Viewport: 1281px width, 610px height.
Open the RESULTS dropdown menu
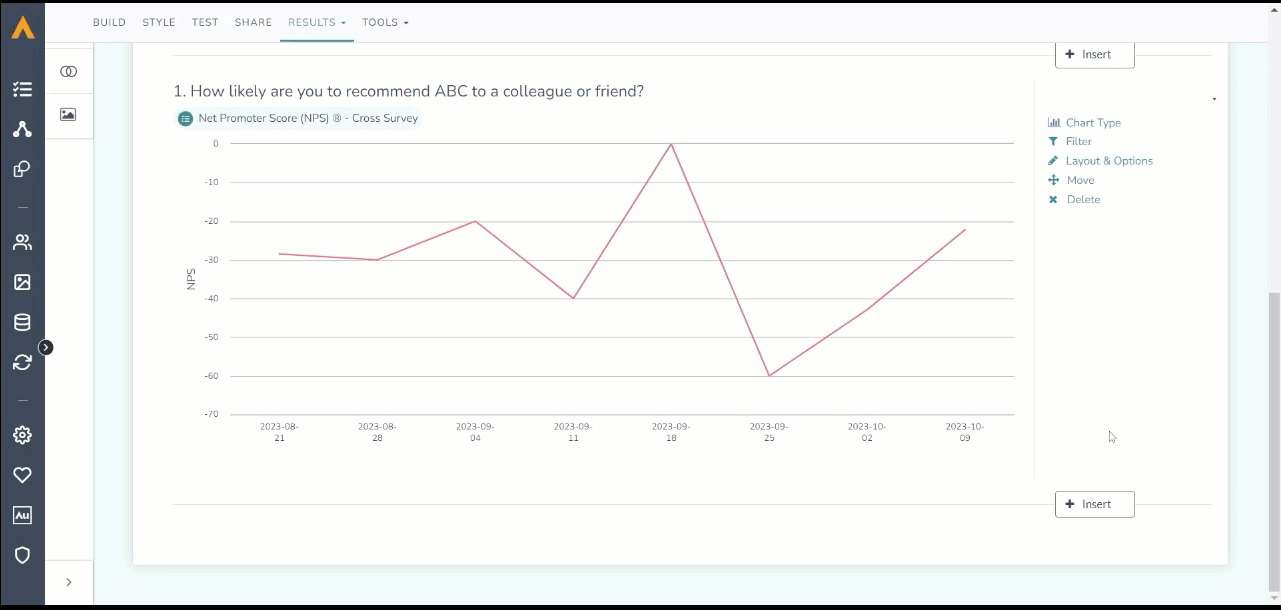[317, 22]
